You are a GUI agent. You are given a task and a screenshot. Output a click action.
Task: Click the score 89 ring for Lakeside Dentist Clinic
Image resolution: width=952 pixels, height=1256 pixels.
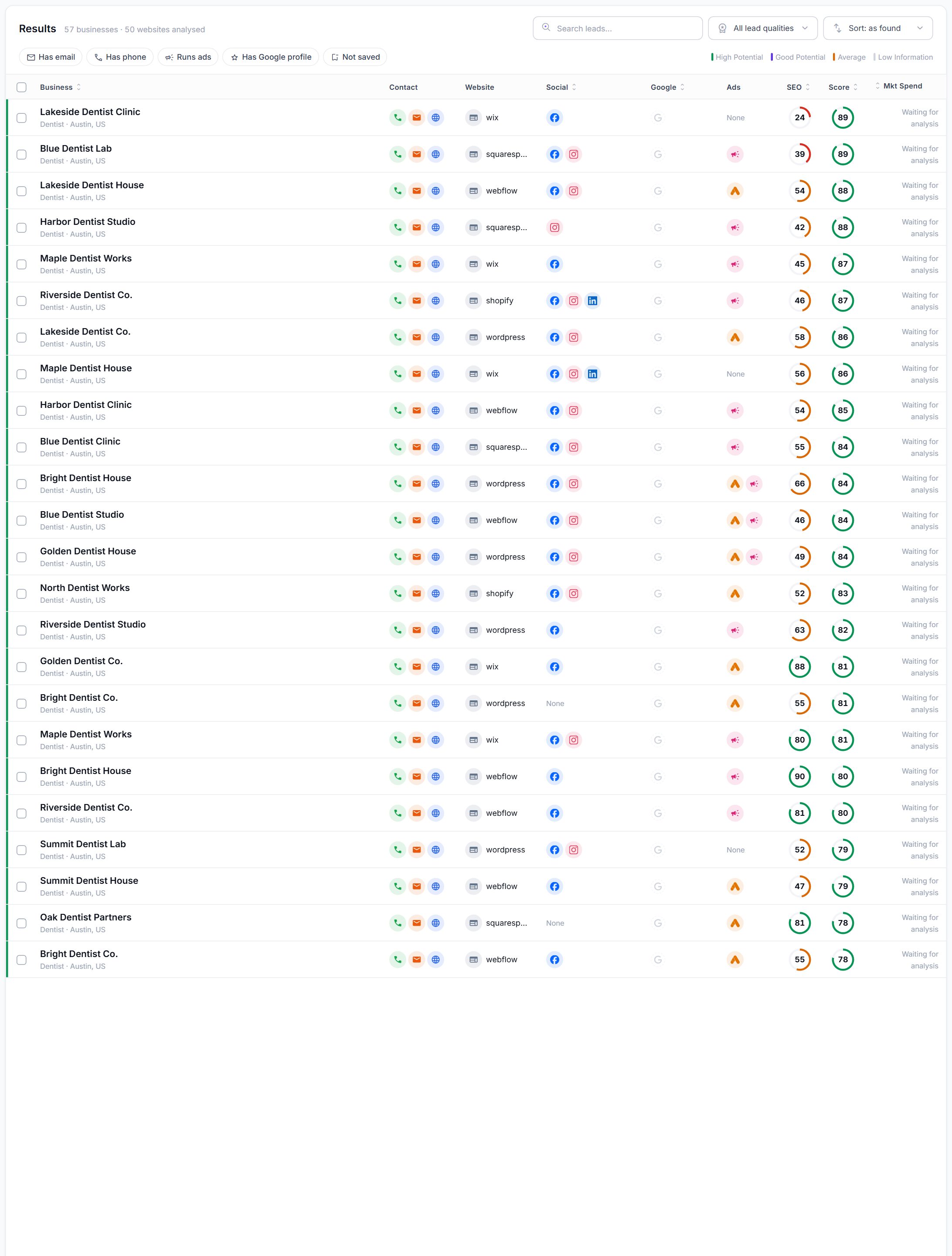tap(843, 118)
